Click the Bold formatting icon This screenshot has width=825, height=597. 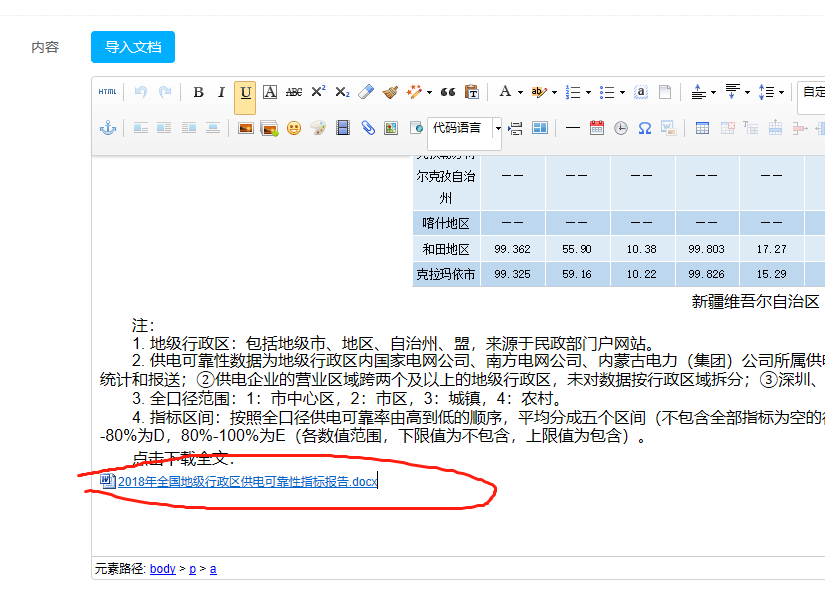pyautogui.click(x=198, y=92)
